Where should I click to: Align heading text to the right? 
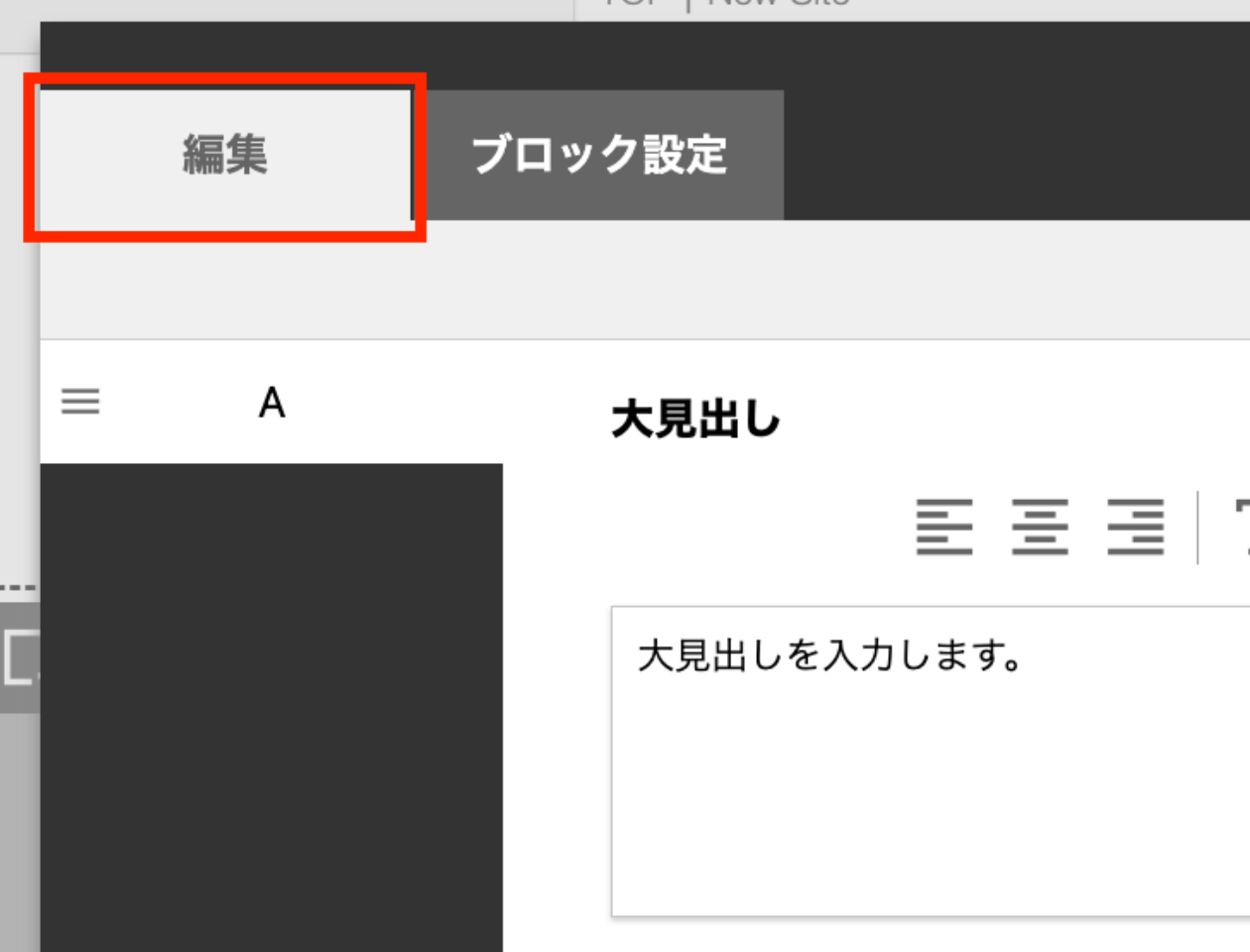(x=1136, y=527)
